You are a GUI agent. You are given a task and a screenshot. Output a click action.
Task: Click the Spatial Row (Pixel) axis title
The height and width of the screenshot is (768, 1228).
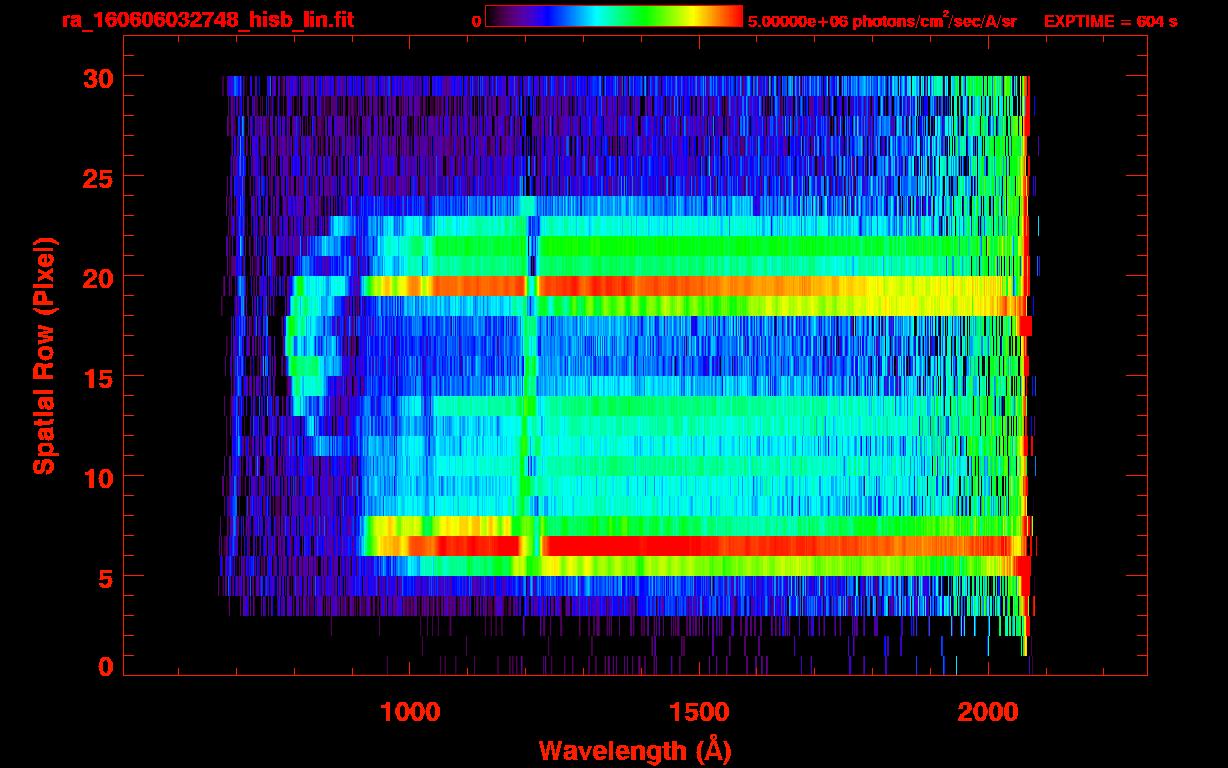(x=44, y=355)
